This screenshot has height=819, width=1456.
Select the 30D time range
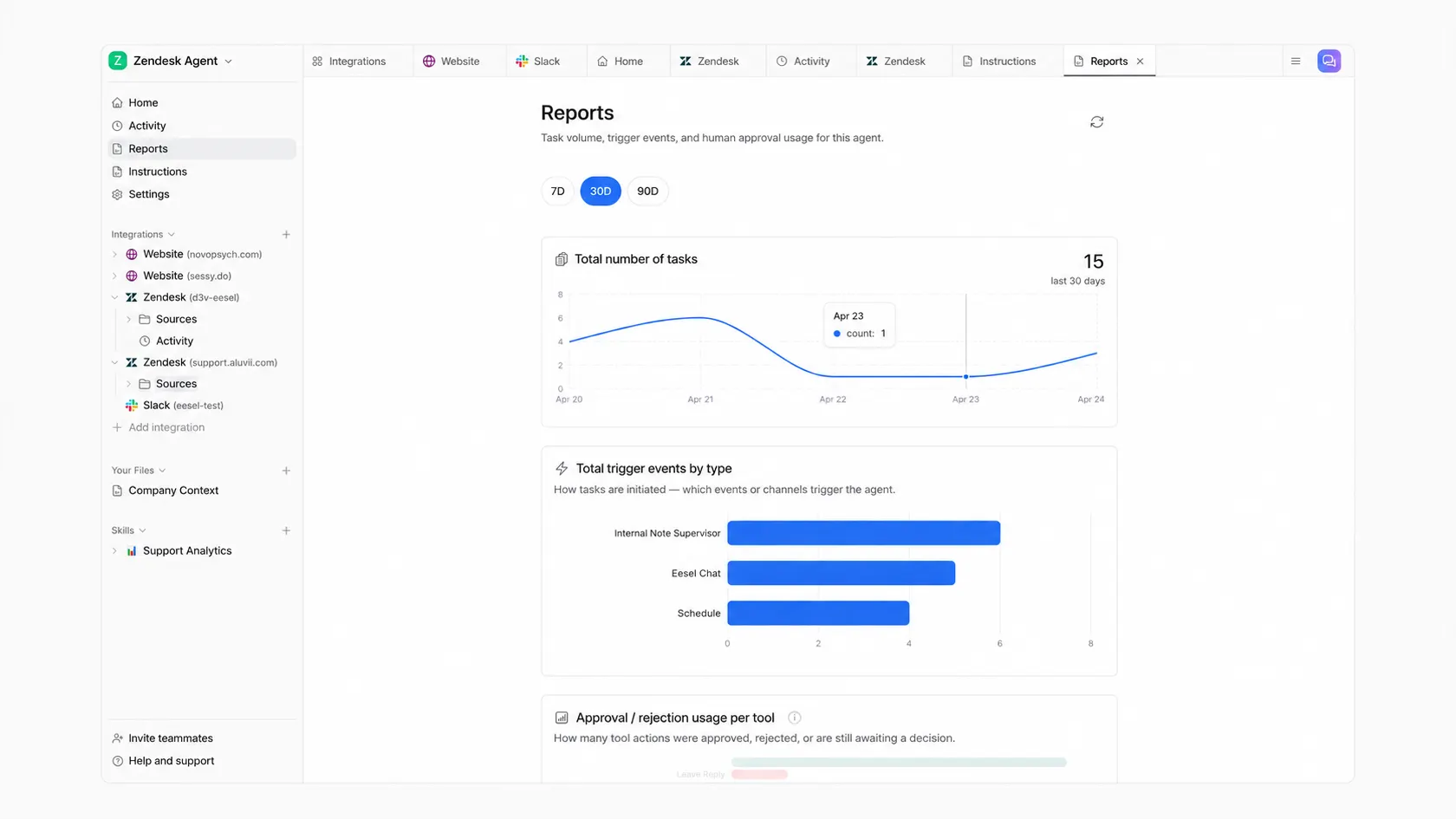tap(601, 192)
